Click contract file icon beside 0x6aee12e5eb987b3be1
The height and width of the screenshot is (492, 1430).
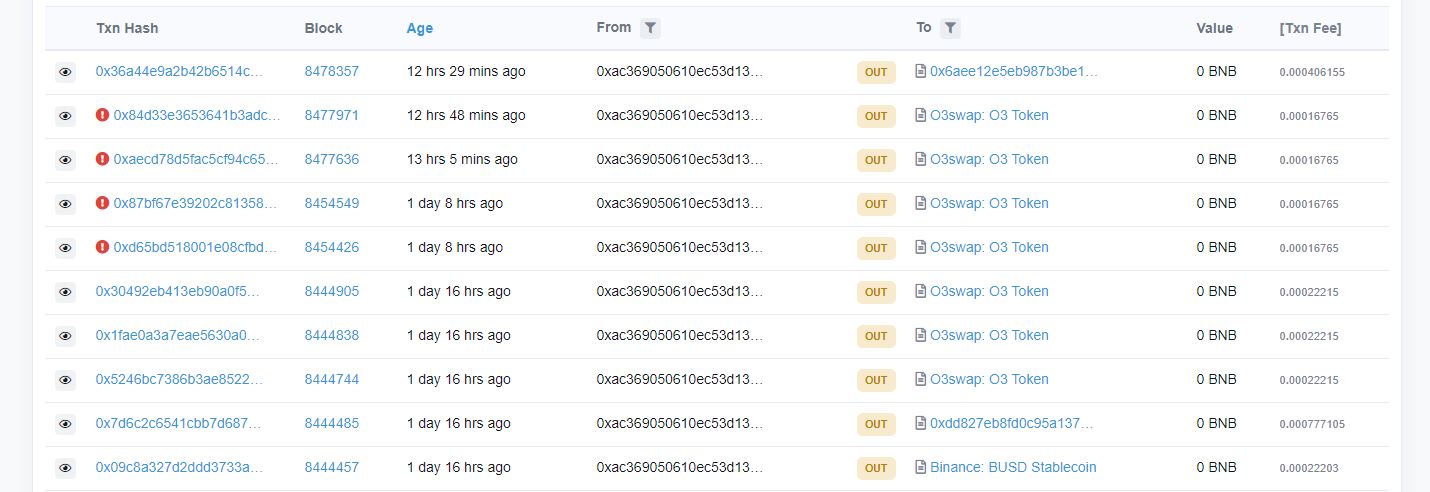[921, 71]
